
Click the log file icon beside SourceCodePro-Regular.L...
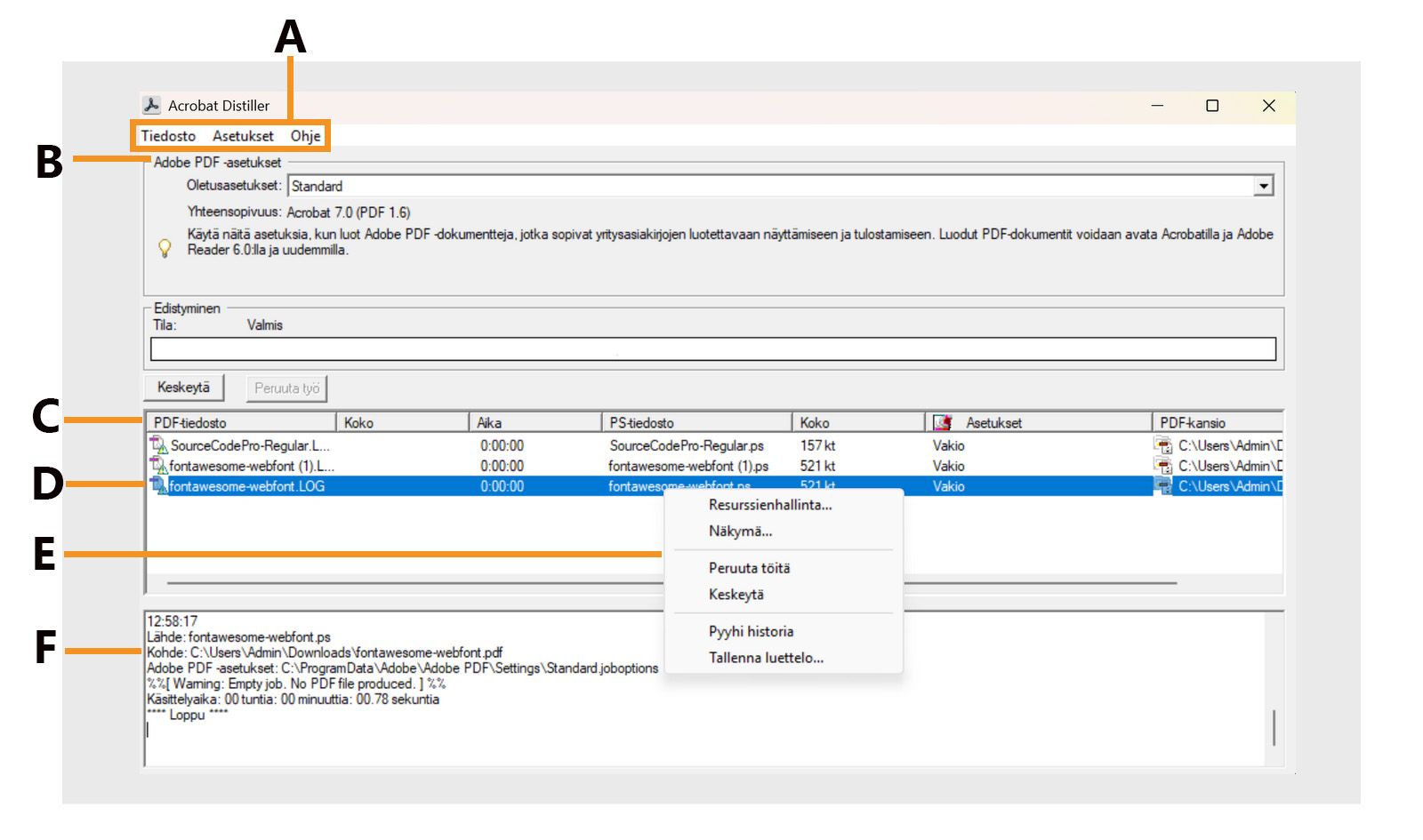pos(157,445)
